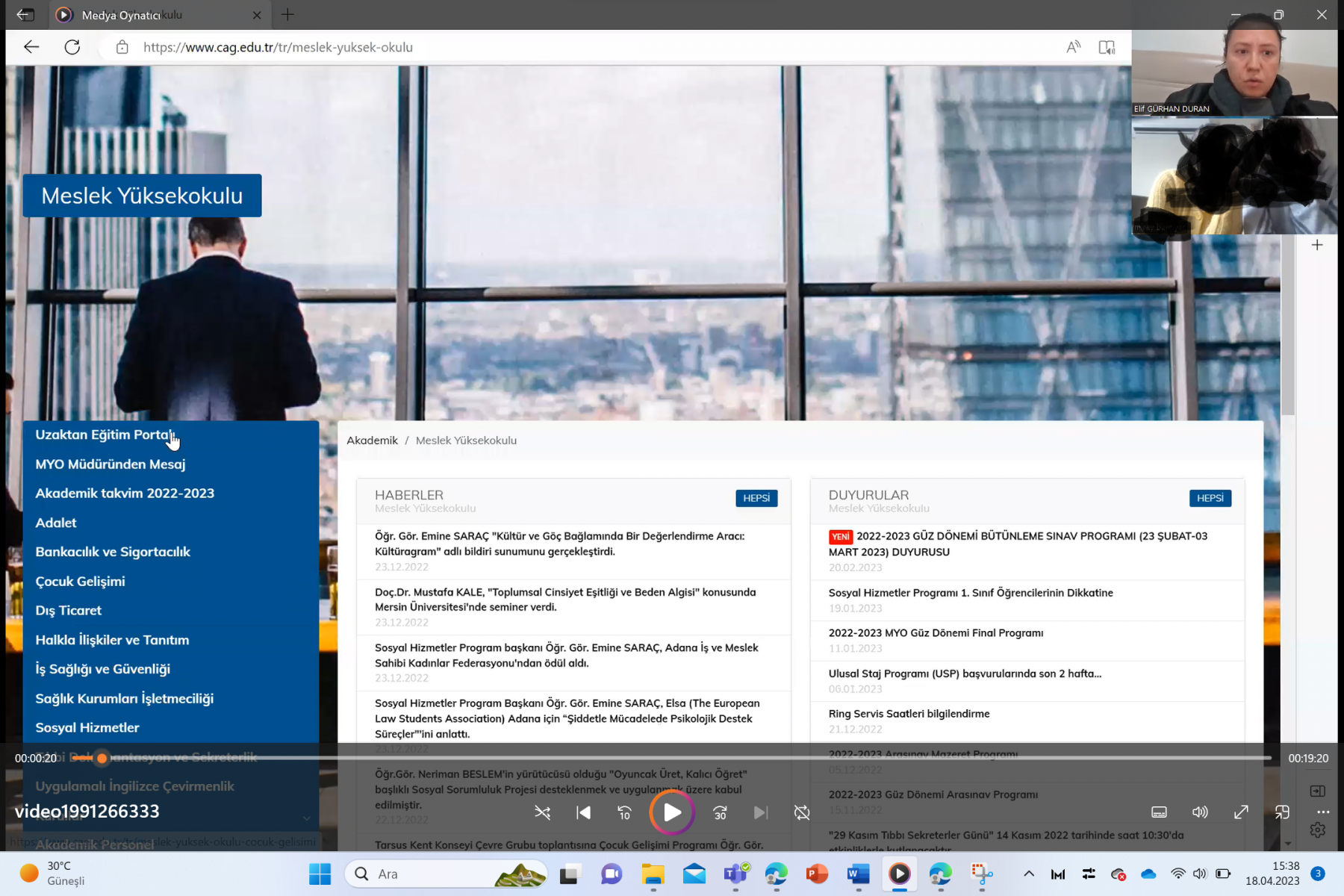
Task: Click the cag.edu.tr URL address field
Action: tap(278, 47)
